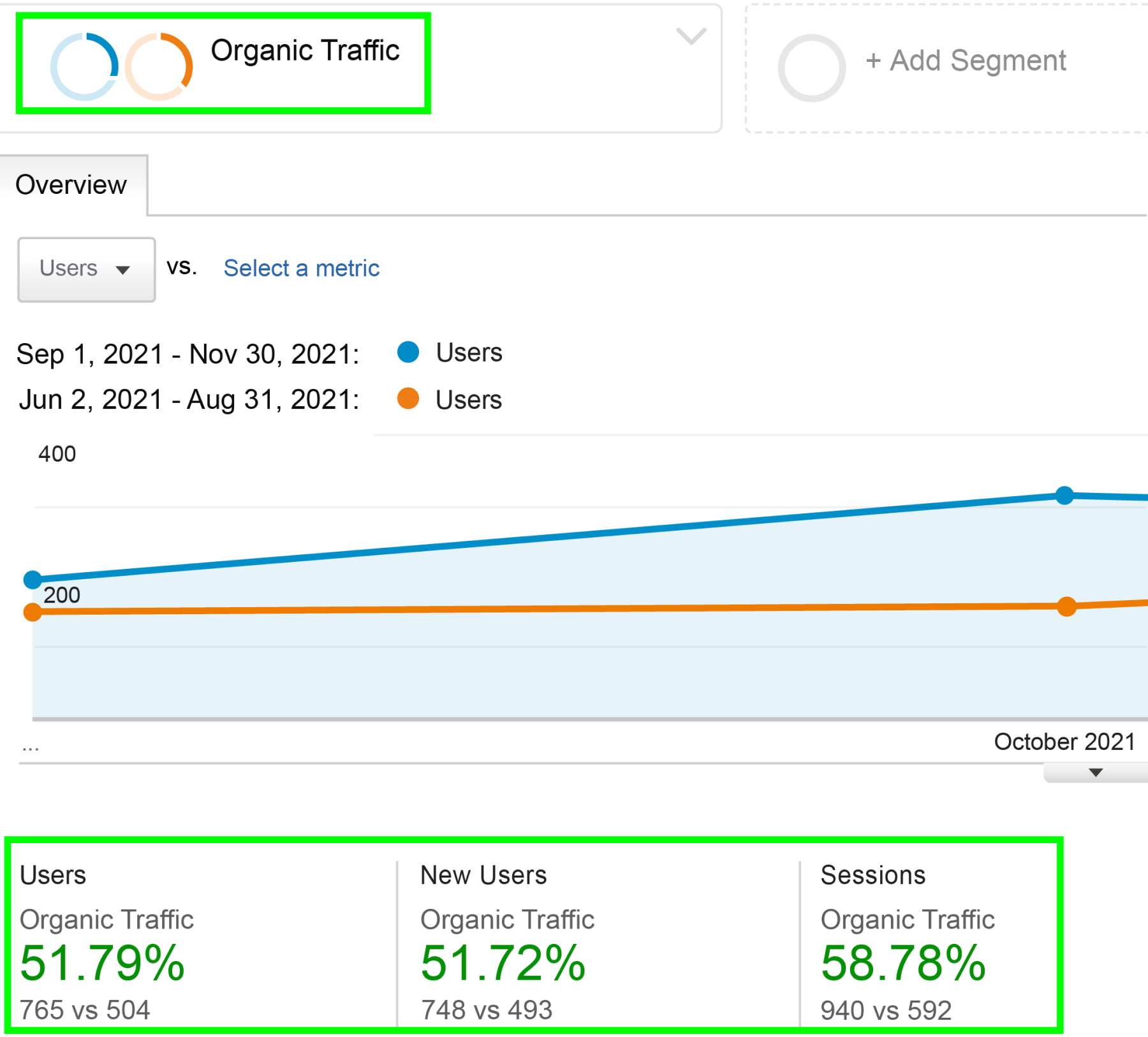Click the 51.79% Users change value
The width and height of the screenshot is (1148, 1037).
(x=103, y=963)
